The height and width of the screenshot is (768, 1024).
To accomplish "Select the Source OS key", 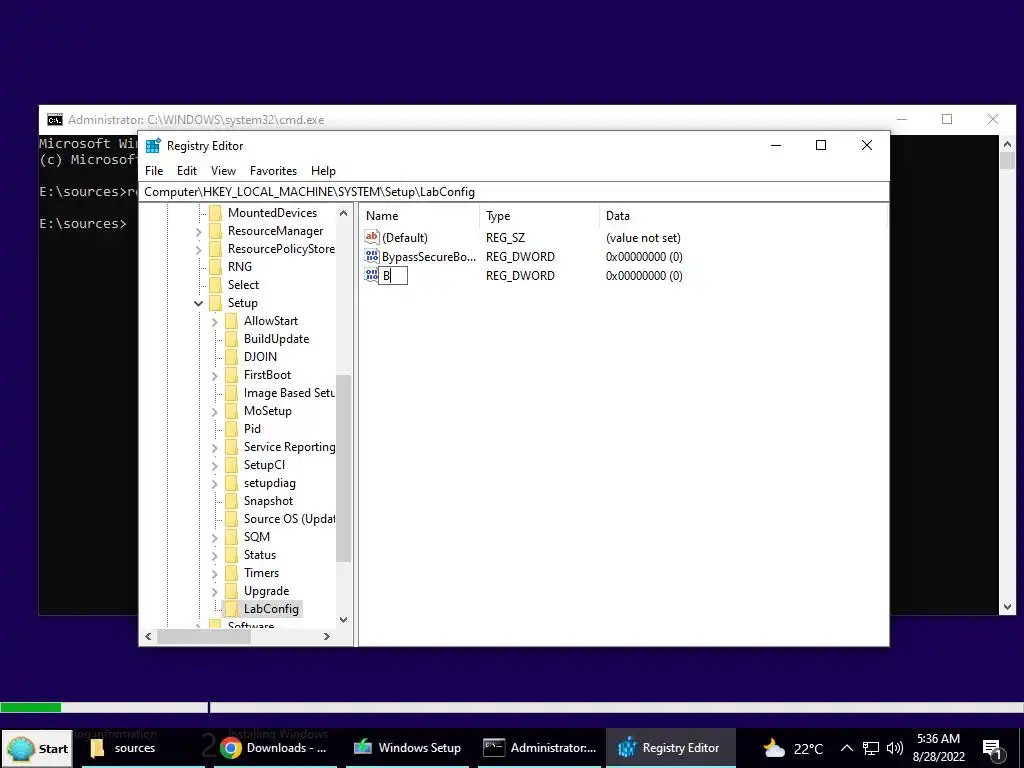I will pyautogui.click(x=289, y=519).
